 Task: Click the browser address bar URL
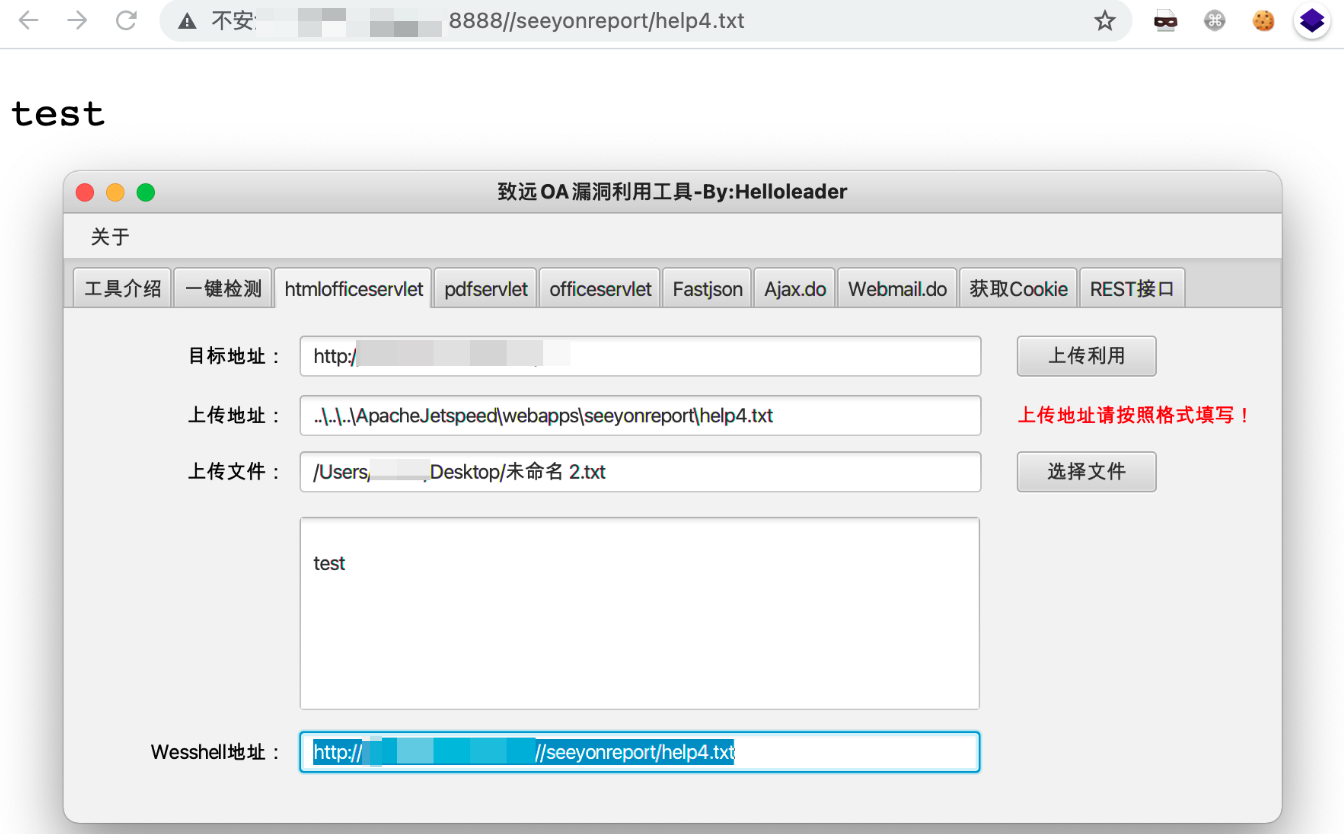pos(596,21)
